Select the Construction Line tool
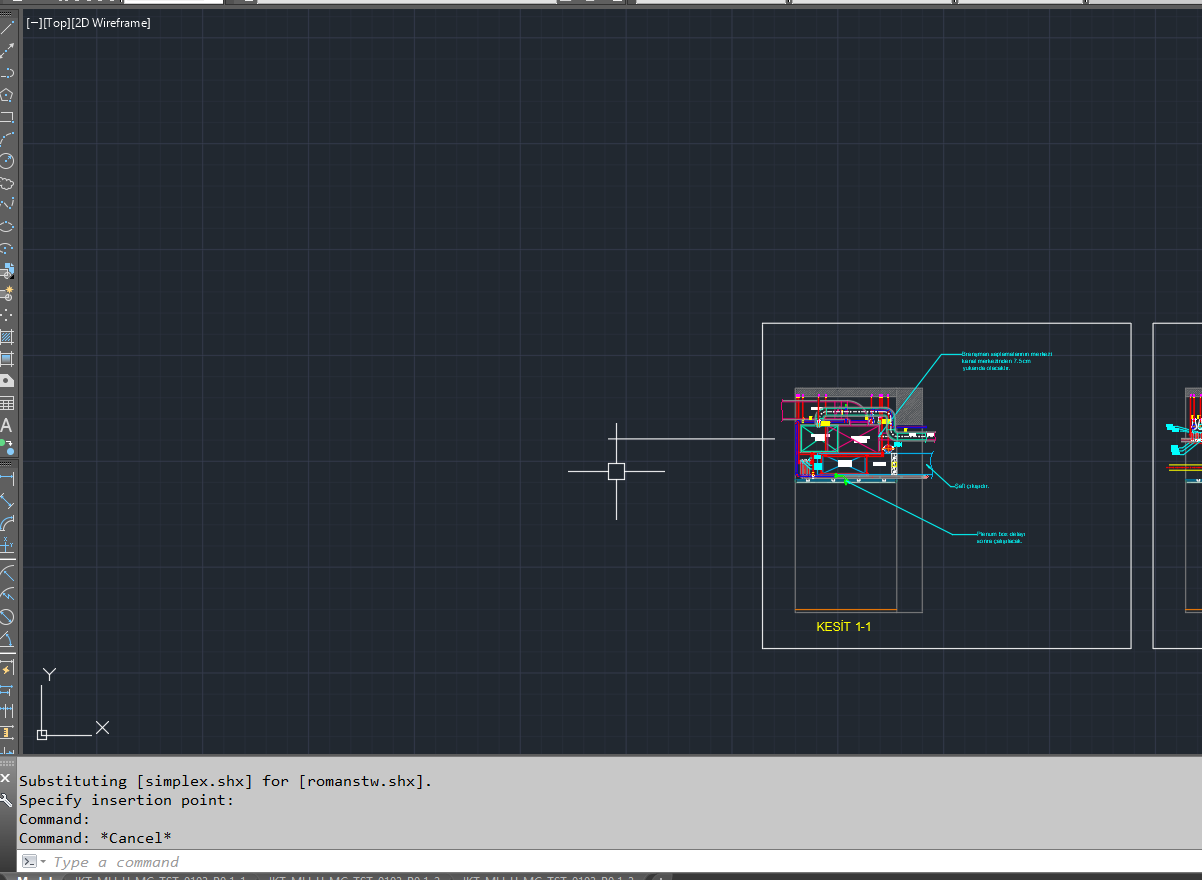The width and height of the screenshot is (1202, 880). 7,51
